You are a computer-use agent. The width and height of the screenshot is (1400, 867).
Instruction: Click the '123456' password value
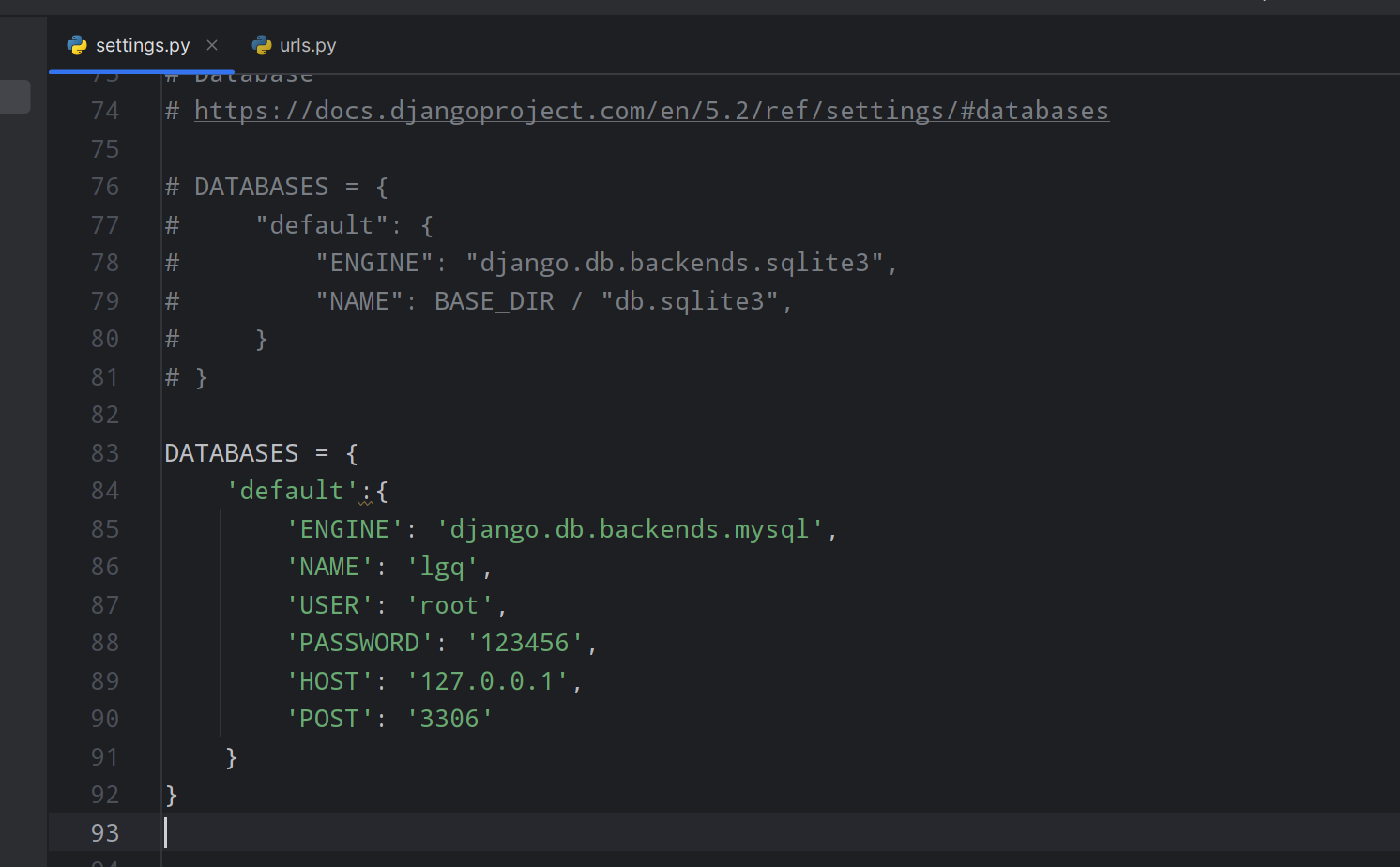click(525, 644)
